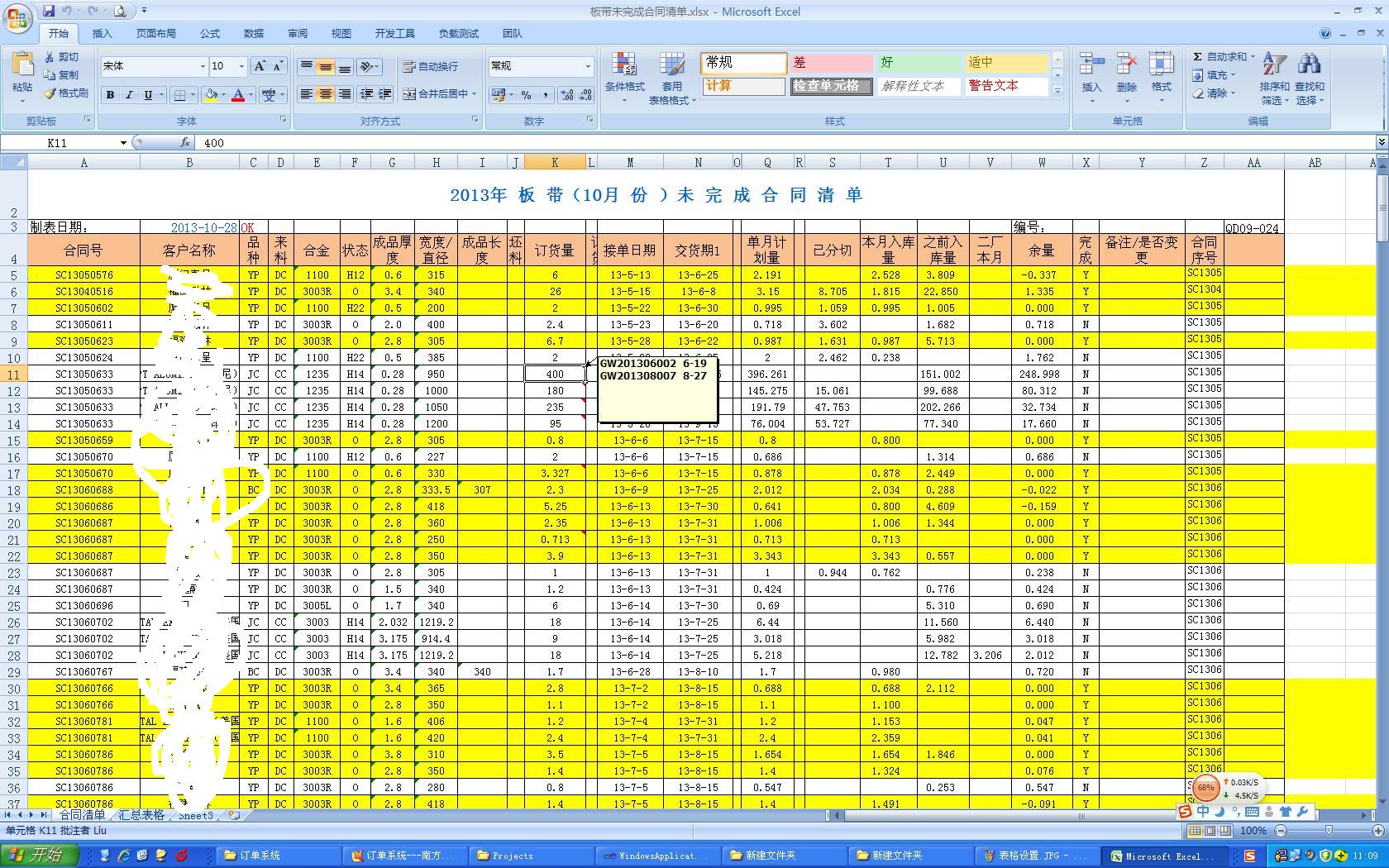Switch to the 数据 ribbon tab

[x=253, y=34]
